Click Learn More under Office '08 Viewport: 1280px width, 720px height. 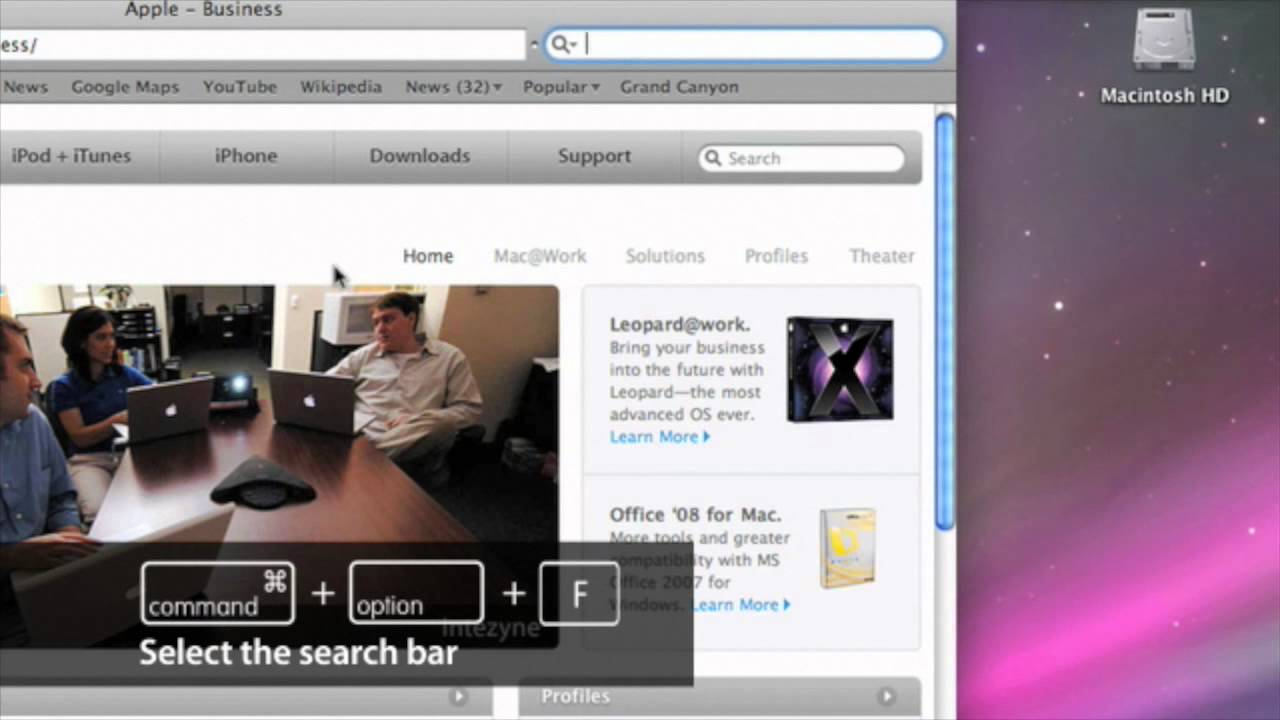click(x=741, y=605)
